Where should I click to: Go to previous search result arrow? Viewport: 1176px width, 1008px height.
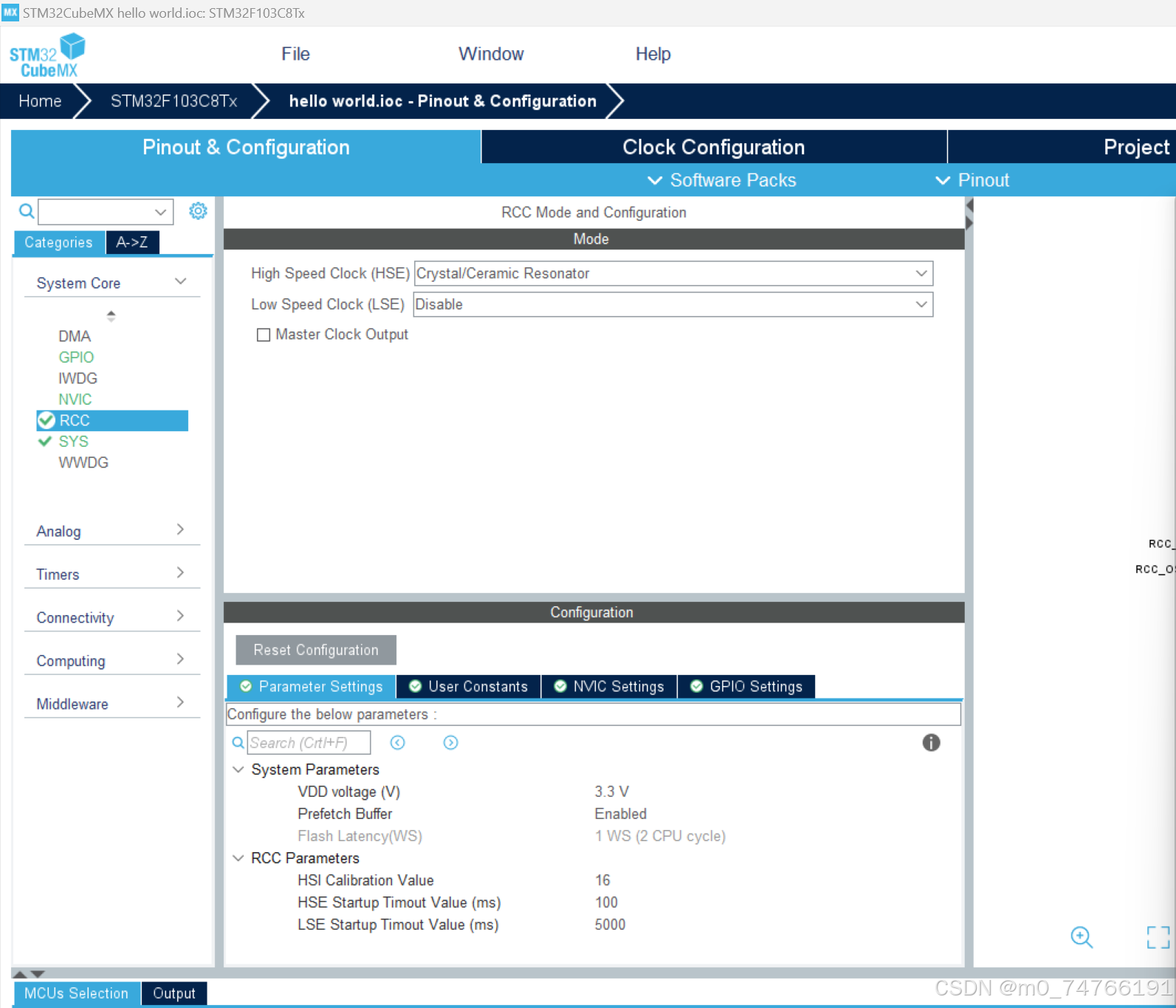[x=398, y=743]
